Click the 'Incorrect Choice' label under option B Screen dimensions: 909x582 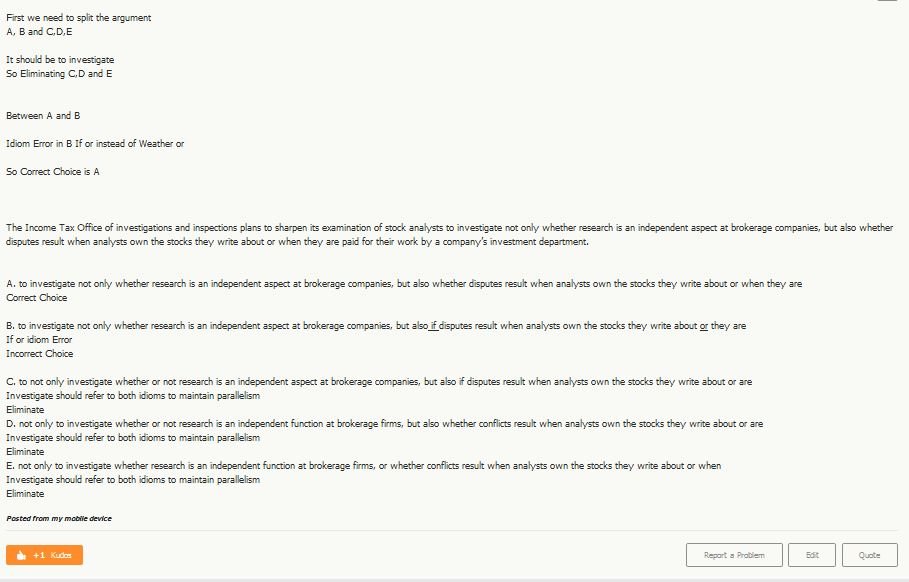[40, 354]
